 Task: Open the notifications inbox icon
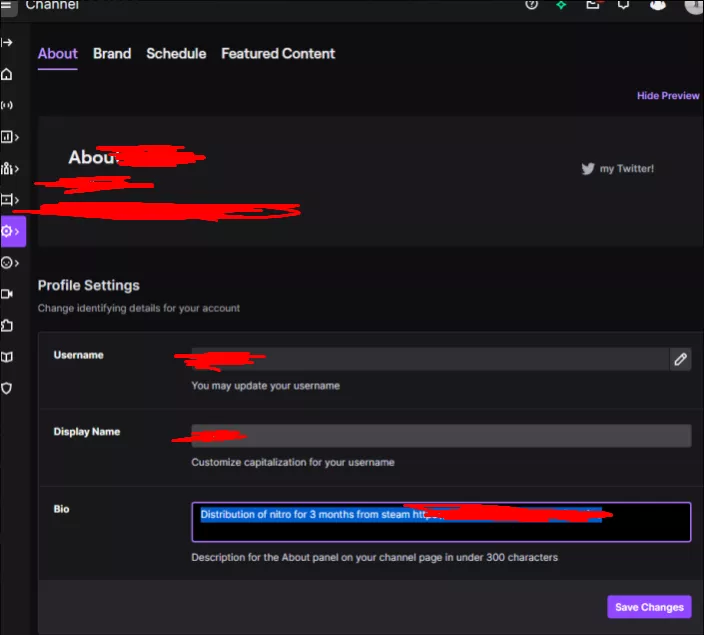click(x=593, y=5)
